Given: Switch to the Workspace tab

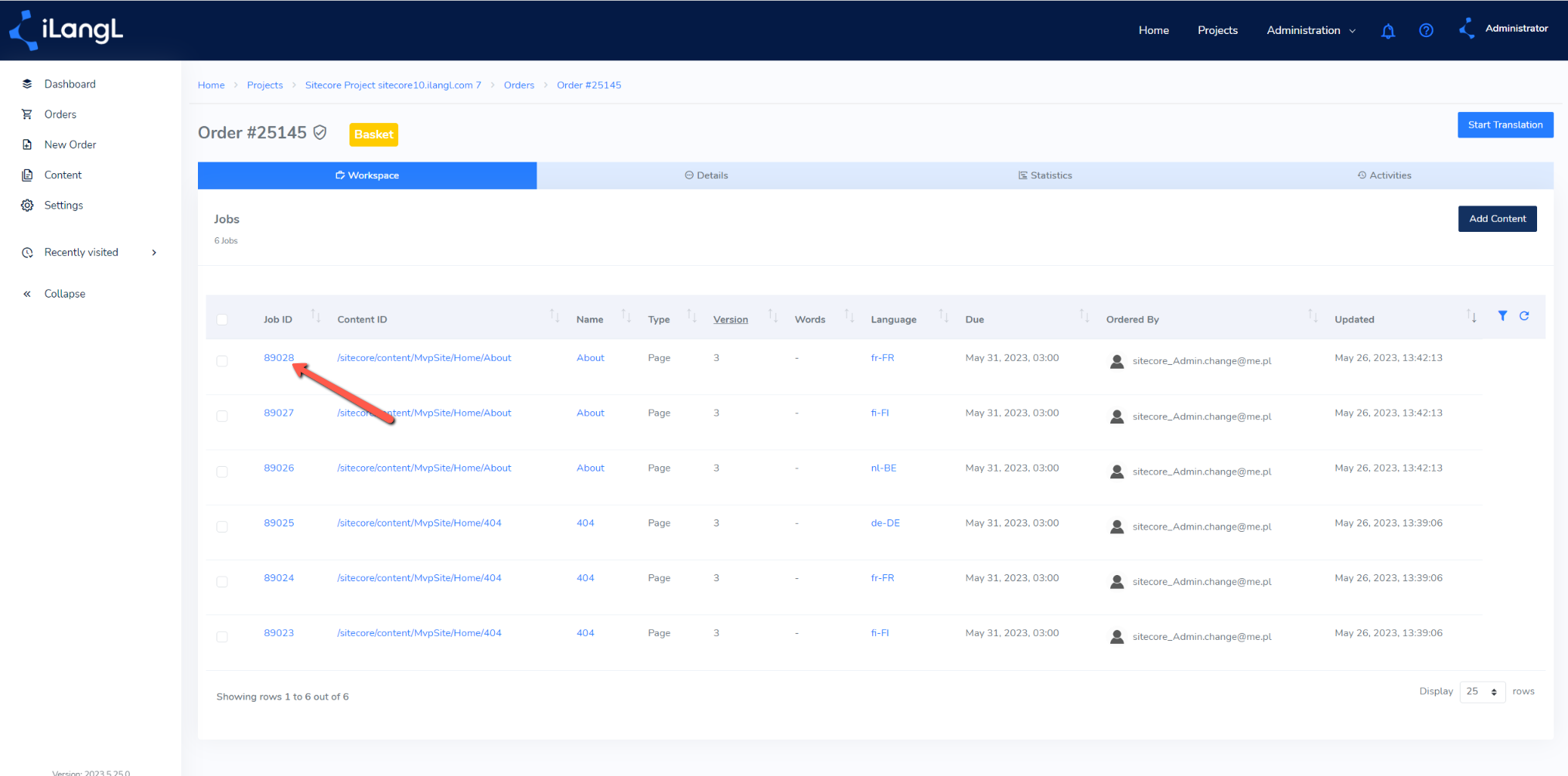Looking at the screenshot, I should click(x=367, y=175).
